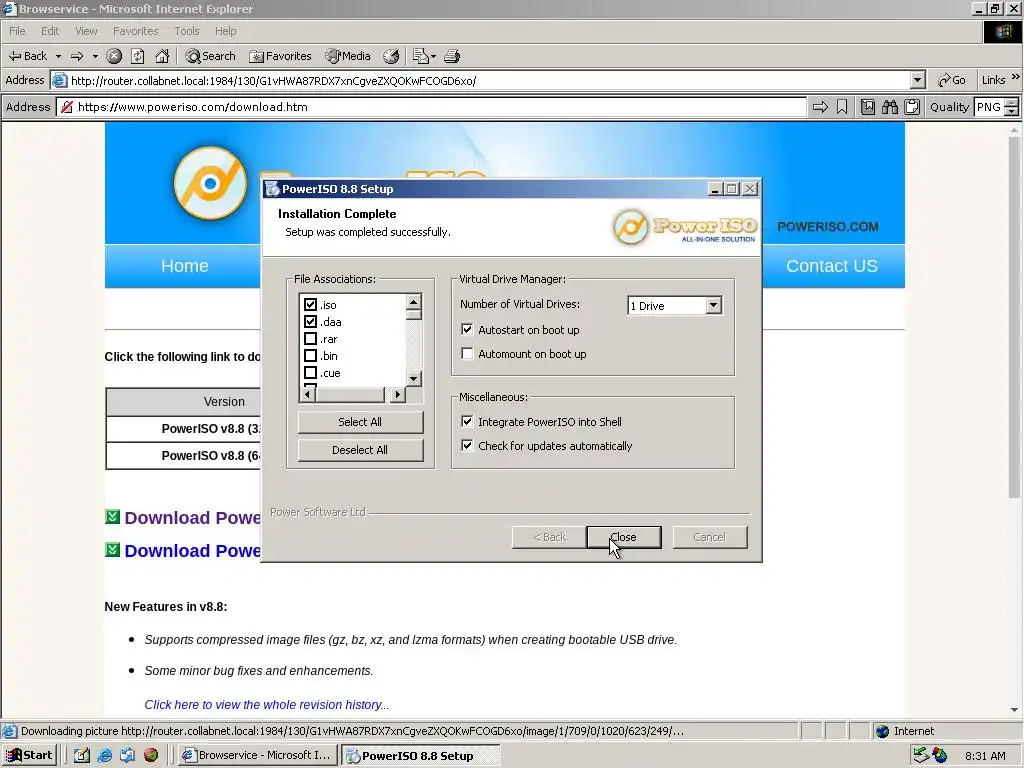1024x768 pixels.
Task: Check the .bin file association
Action: click(x=310, y=356)
